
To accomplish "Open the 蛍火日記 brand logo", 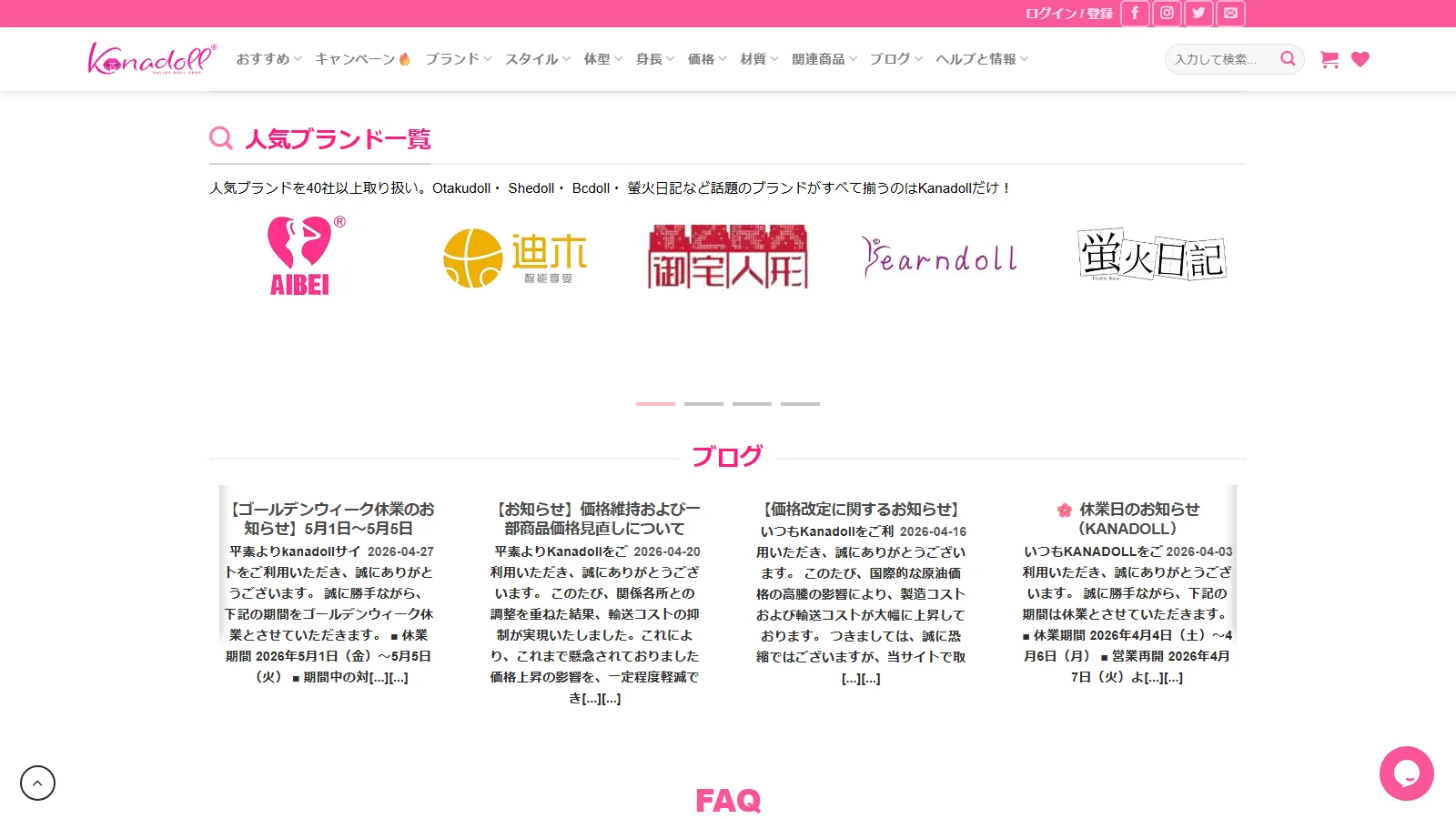I will tap(1152, 255).
